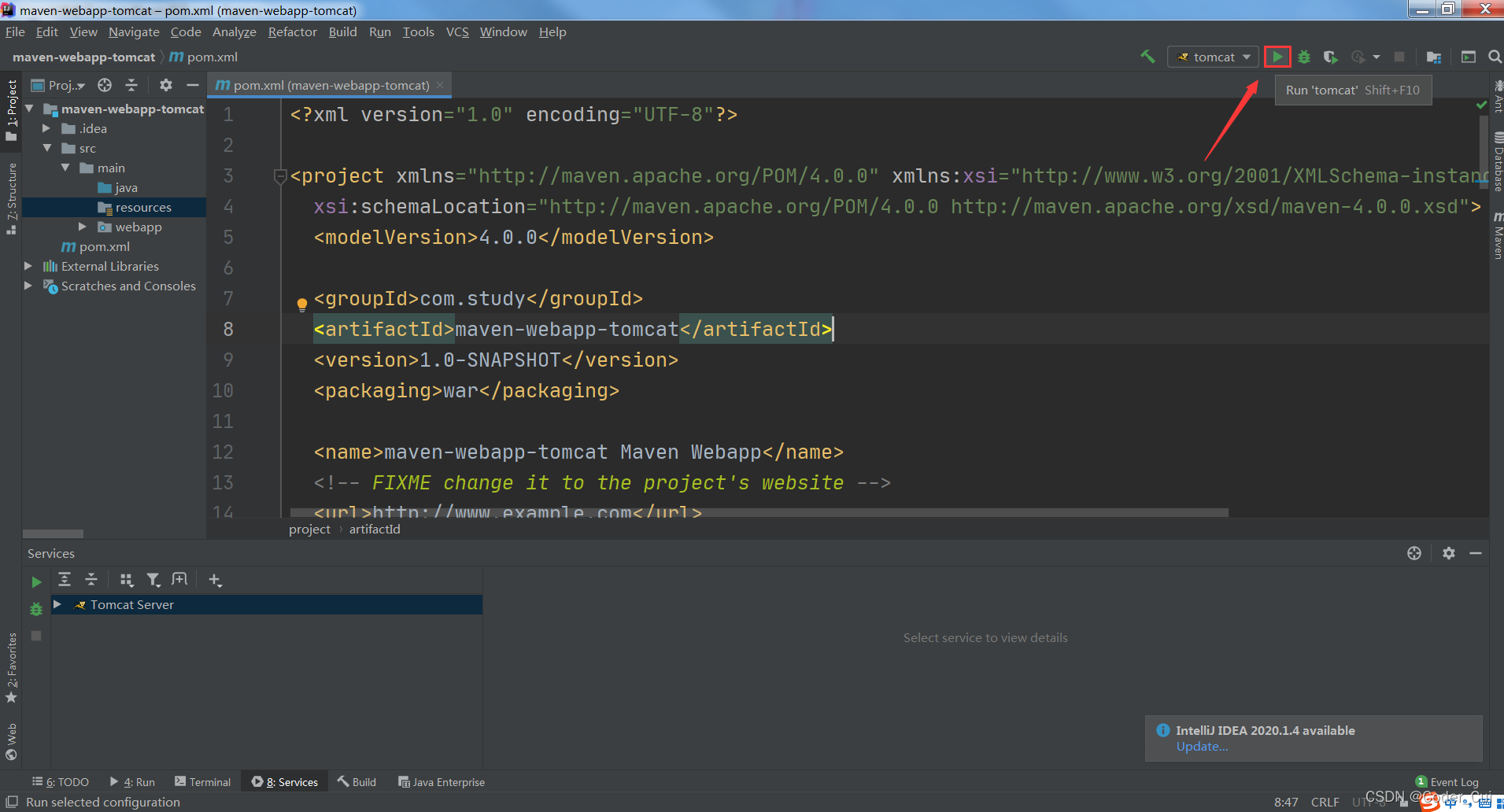Select the resources folder in tree

pyautogui.click(x=114, y=207)
